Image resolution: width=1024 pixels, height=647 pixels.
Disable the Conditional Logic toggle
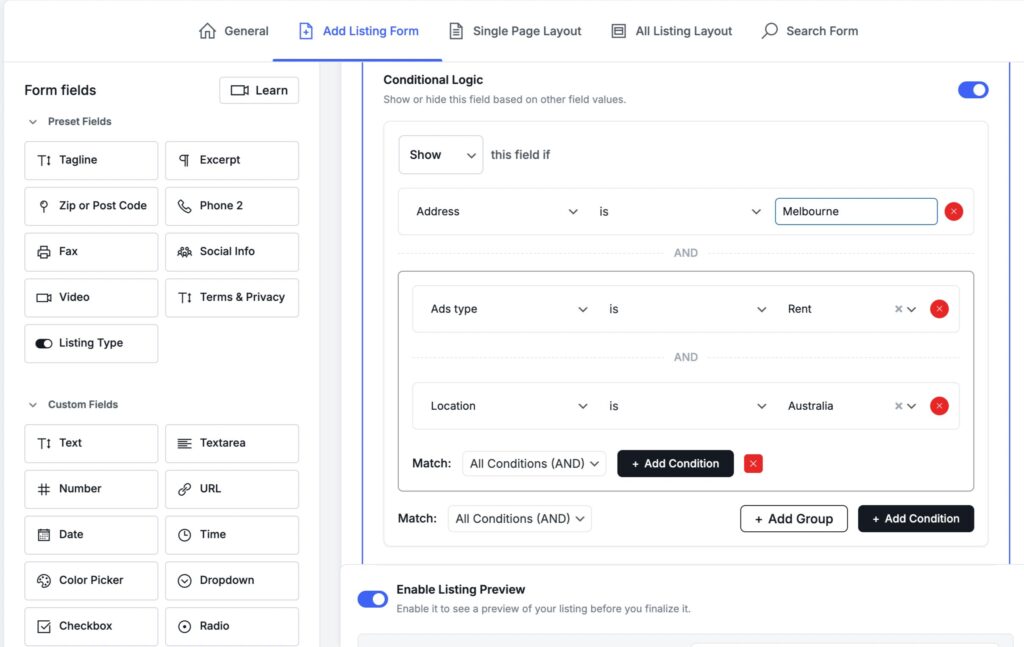tap(972, 90)
